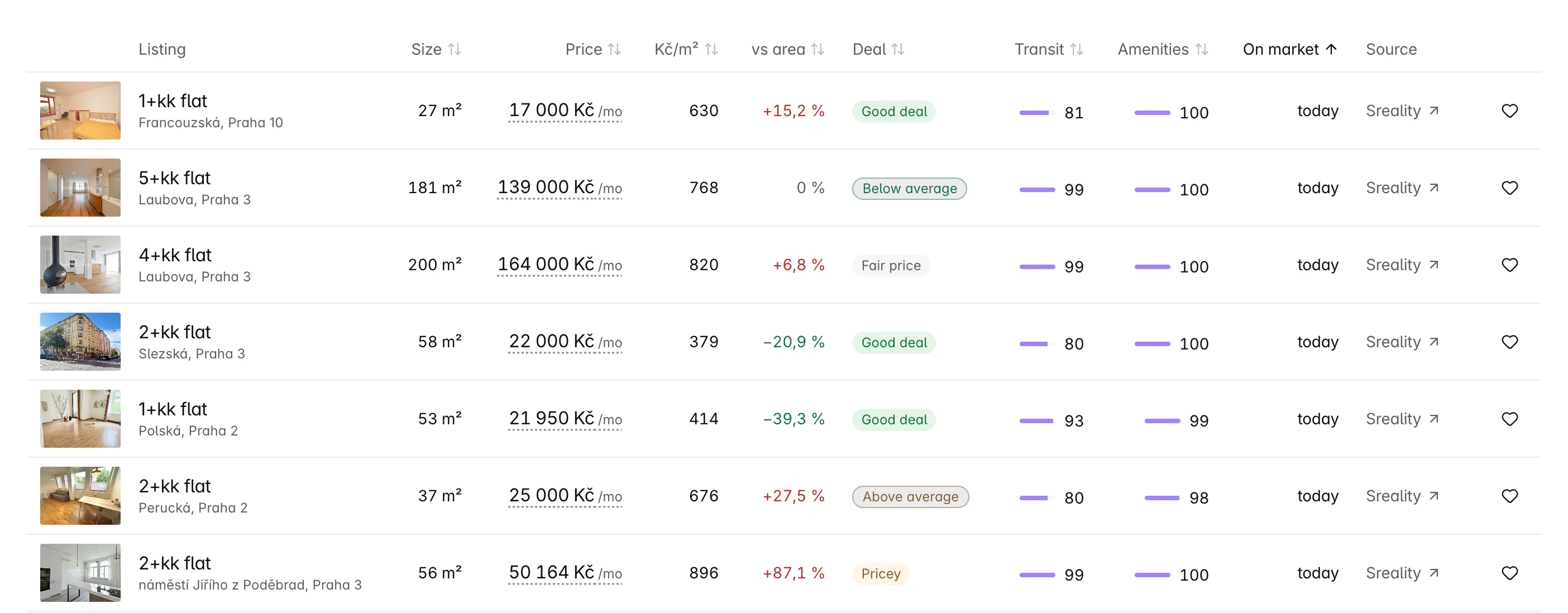The width and height of the screenshot is (1568, 613).
Task: Sort by Amenities column header
Action: tap(1163, 49)
